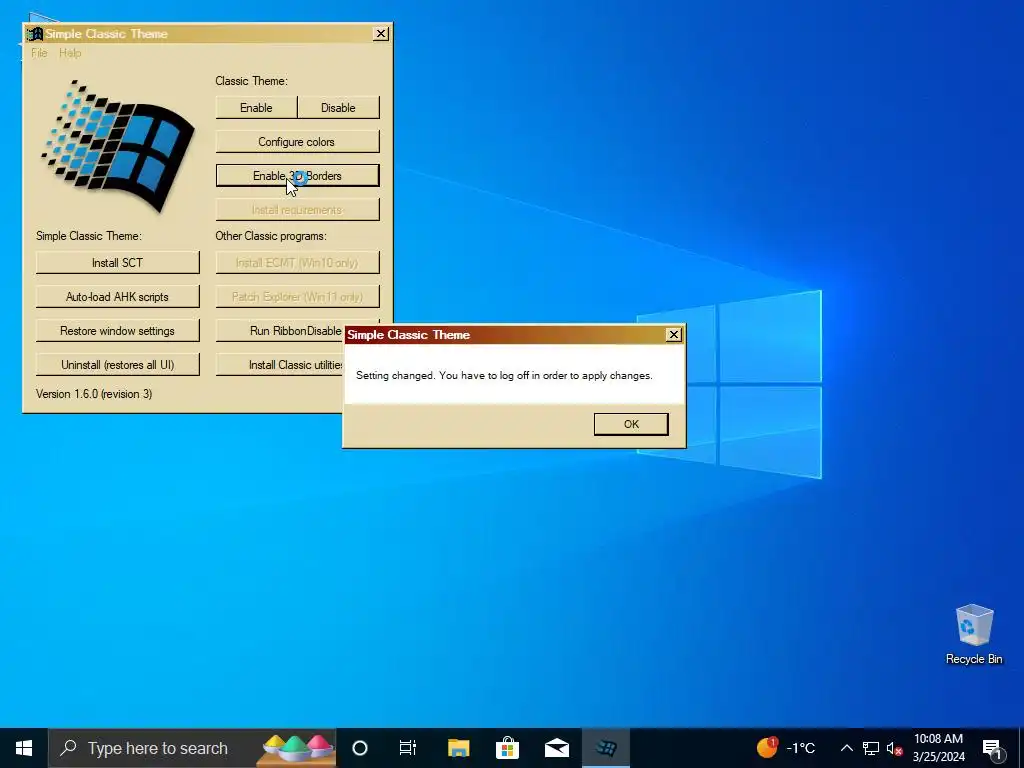Click the taskbar search box
Viewport: 1024px width, 768px height.
tap(192, 748)
